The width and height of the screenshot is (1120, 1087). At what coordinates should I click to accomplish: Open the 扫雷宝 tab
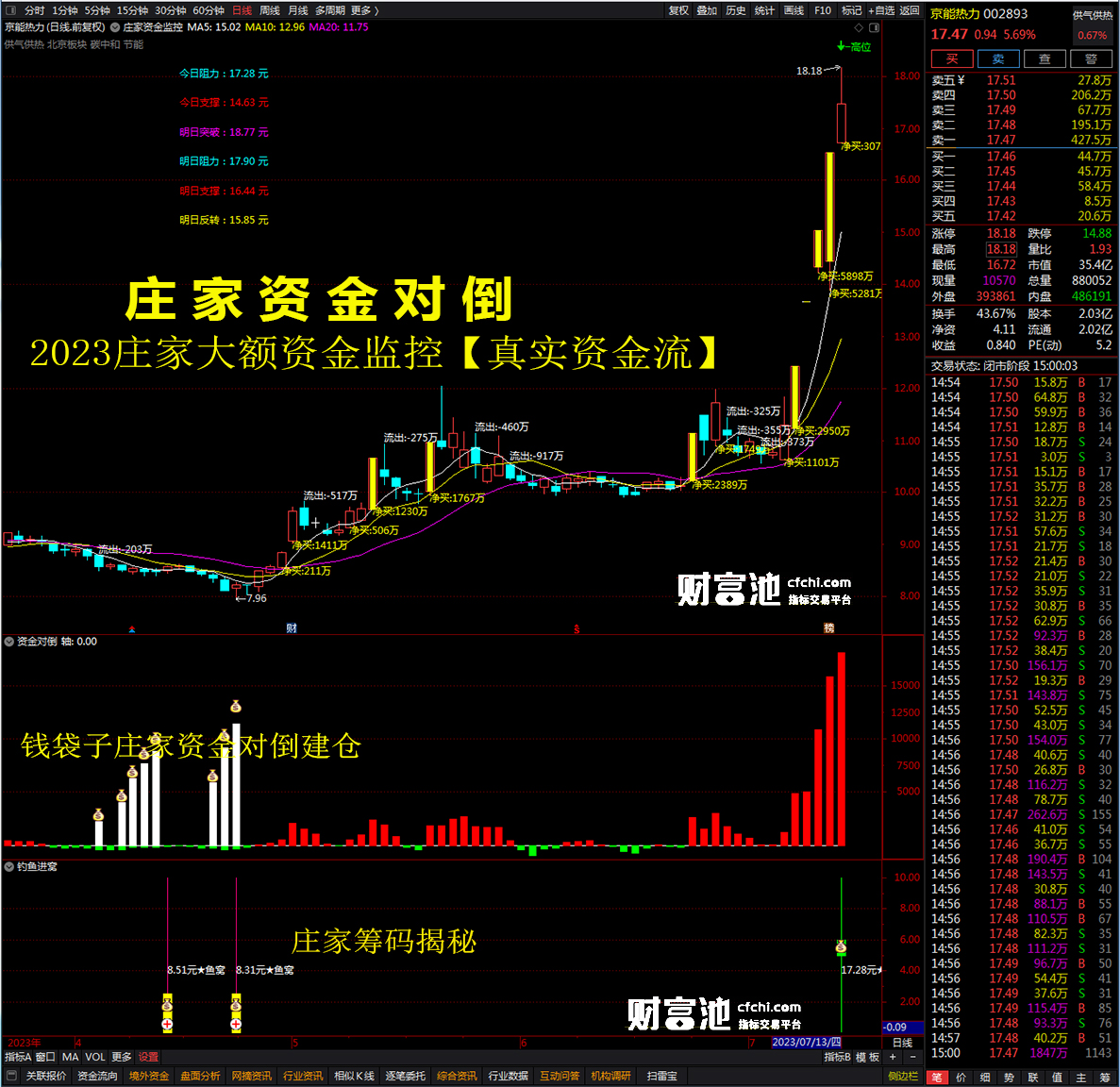[661, 1077]
